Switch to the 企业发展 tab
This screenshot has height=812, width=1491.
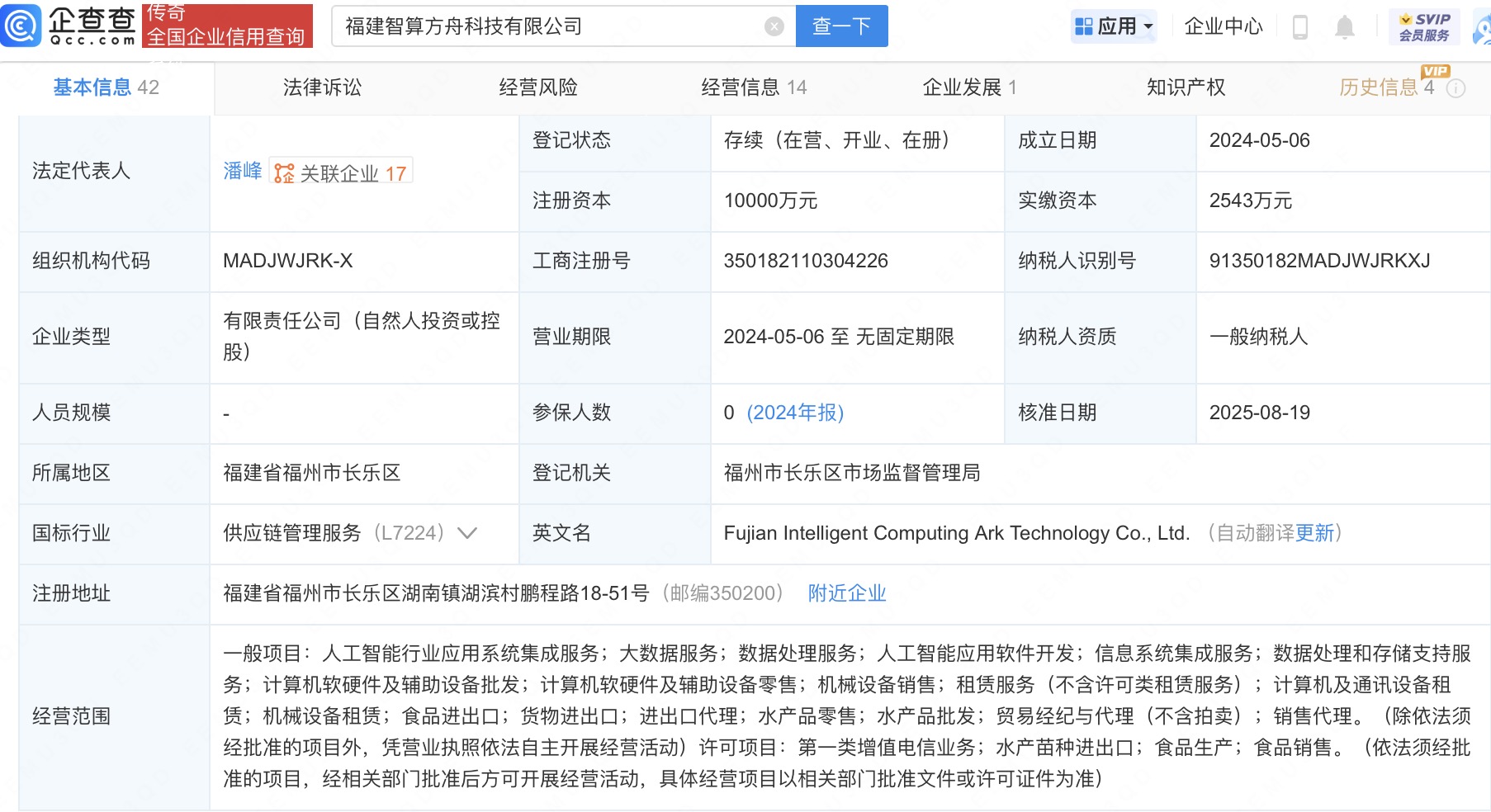click(969, 87)
